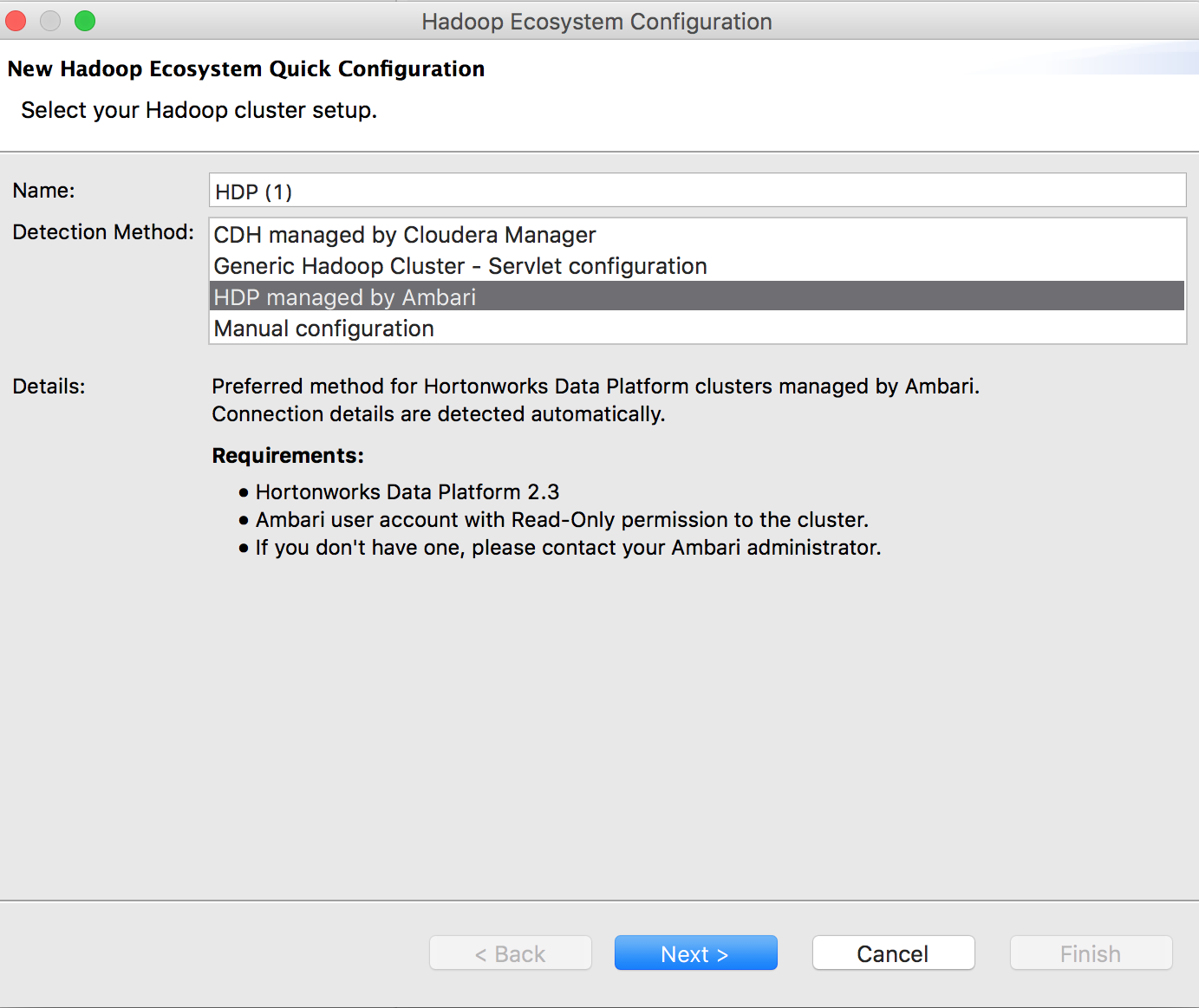The height and width of the screenshot is (1008, 1199).
Task: Maximize the dialog with the green button
Action: 85,21
